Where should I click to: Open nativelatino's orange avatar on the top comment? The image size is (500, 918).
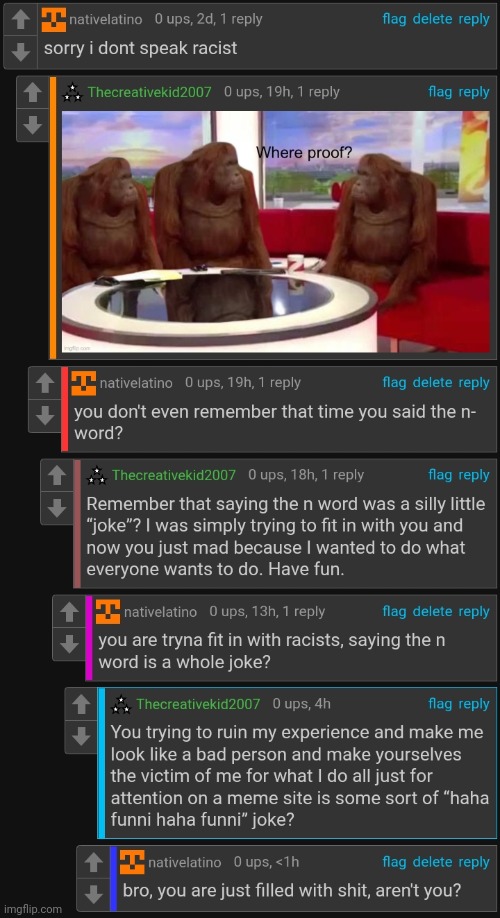tap(54, 20)
